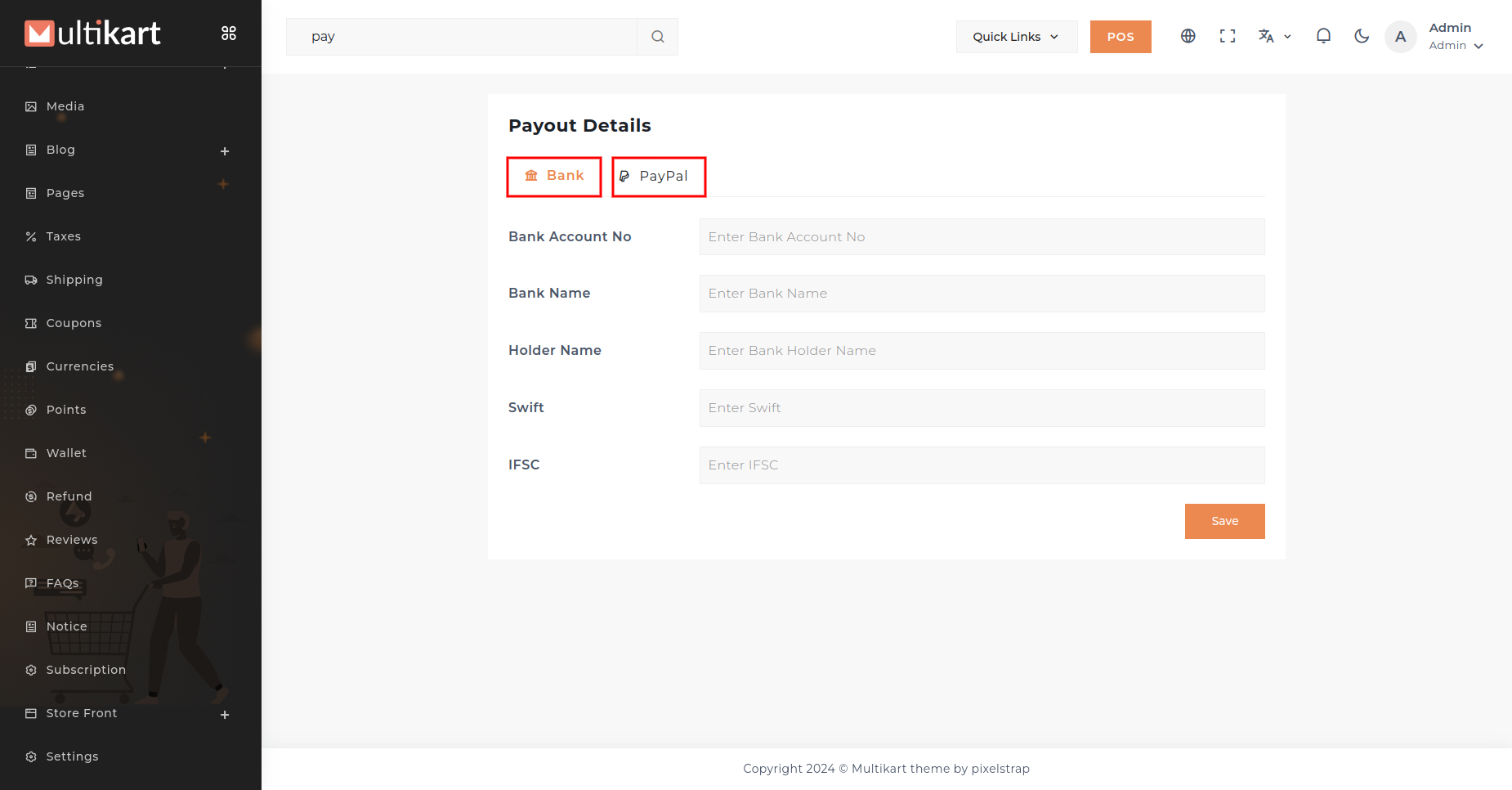Image resolution: width=1512 pixels, height=790 pixels.
Task: Open the Admin profile menu
Action: pyautogui.click(x=1455, y=37)
